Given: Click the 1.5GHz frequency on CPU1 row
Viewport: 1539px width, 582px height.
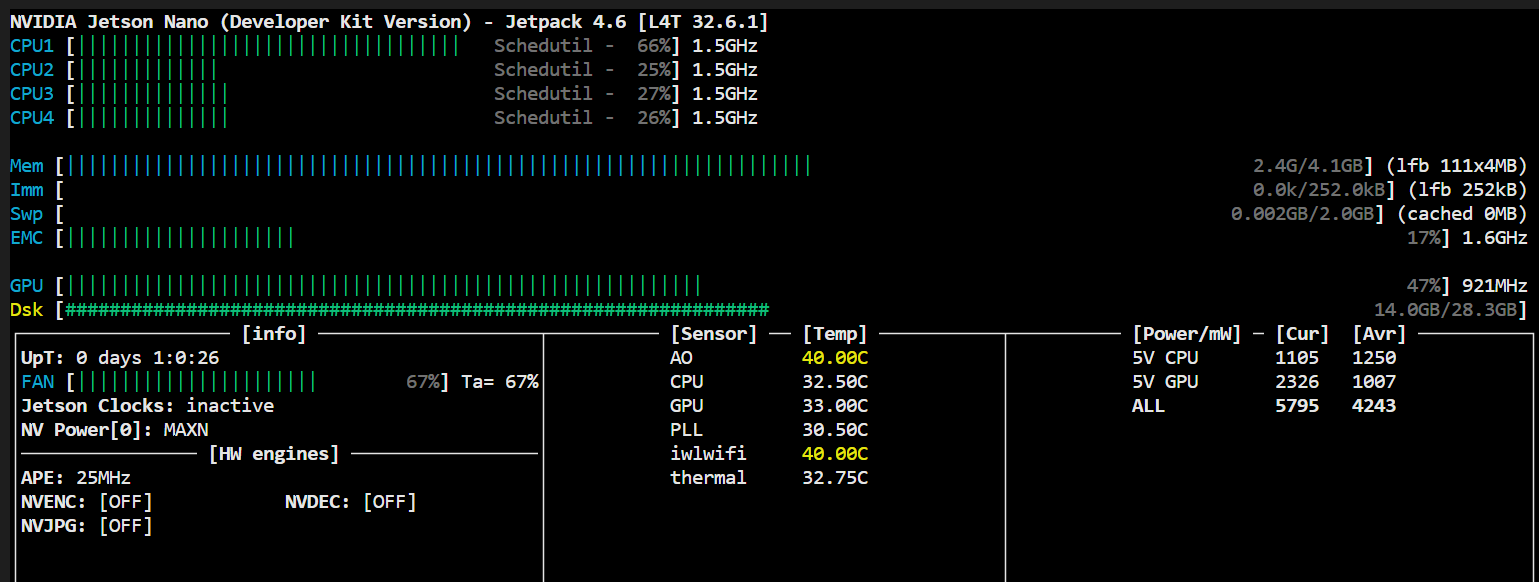Looking at the screenshot, I should coord(725,46).
